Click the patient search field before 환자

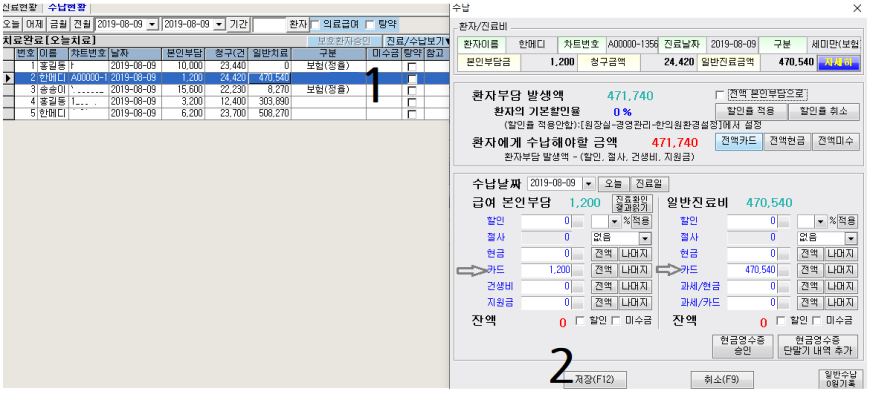coord(269,24)
